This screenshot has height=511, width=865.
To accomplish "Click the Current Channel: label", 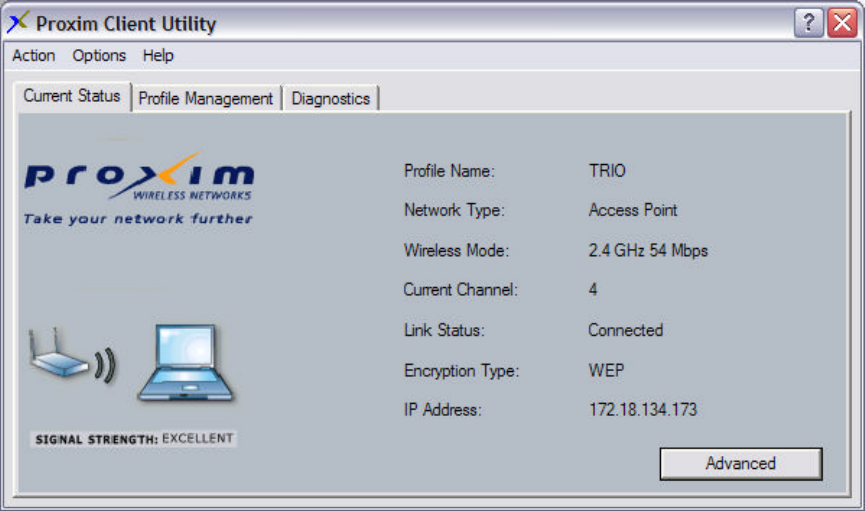I will [x=461, y=290].
